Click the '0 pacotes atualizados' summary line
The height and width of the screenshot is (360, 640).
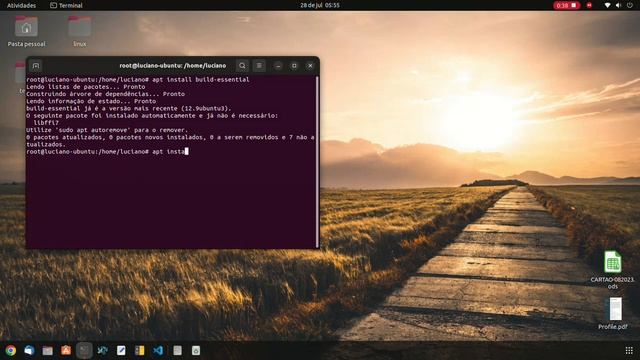point(170,141)
